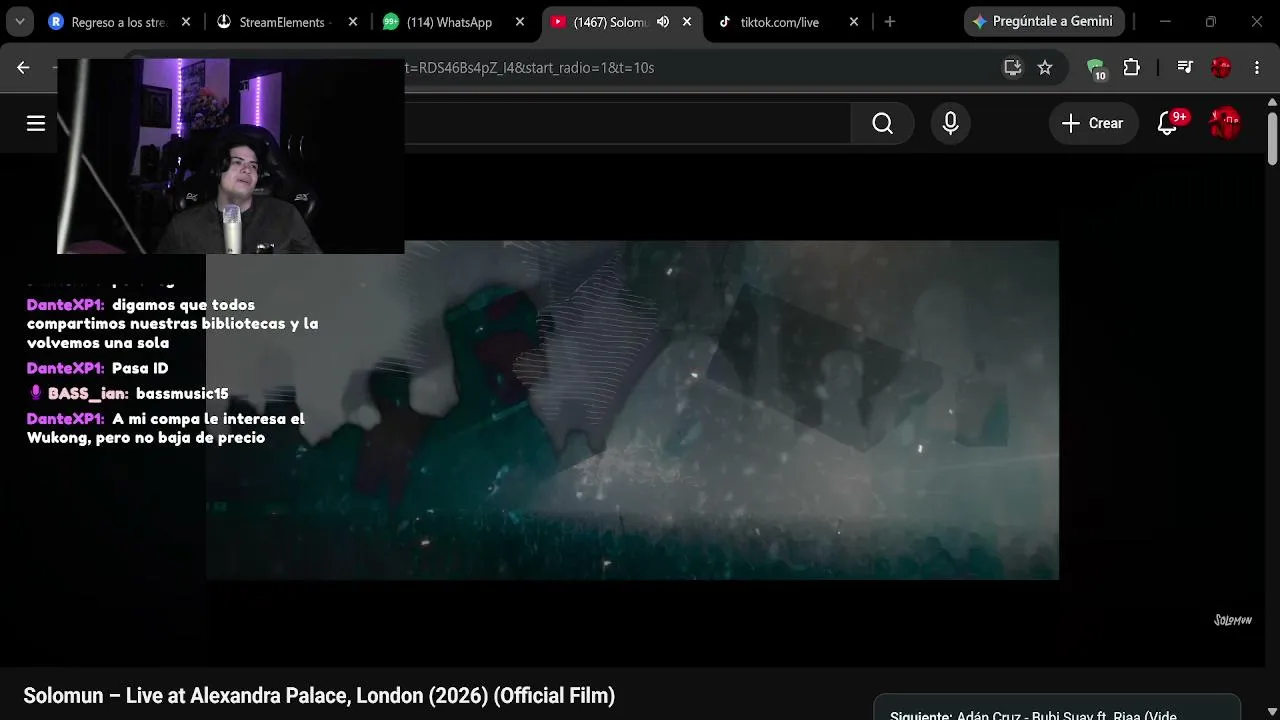1280x720 pixels.
Task: Open YouTube notifications bell showing 9+
Action: tap(1167, 123)
